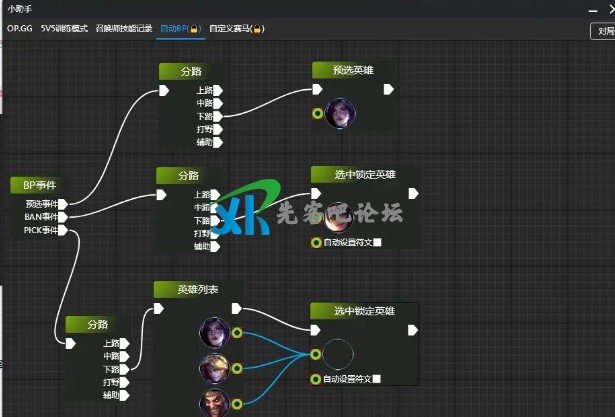Click the 对局 button at top right
This screenshot has height=417, width=615.
tap(603, 31)
